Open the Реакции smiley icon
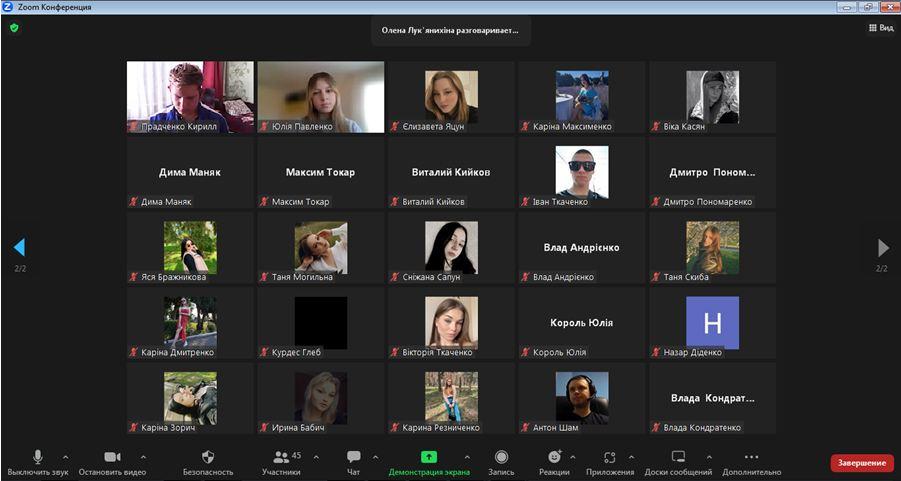Screen dimensions: 901x481 554,458
